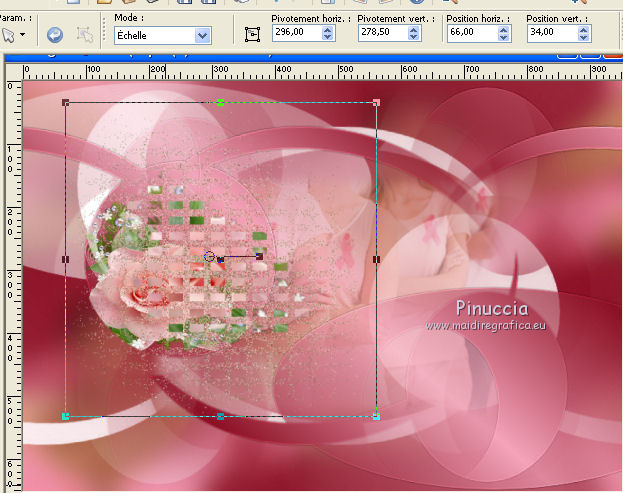Click the right-middle edge transform handle
Screen dimensions: 623x493
click(376, 259)
